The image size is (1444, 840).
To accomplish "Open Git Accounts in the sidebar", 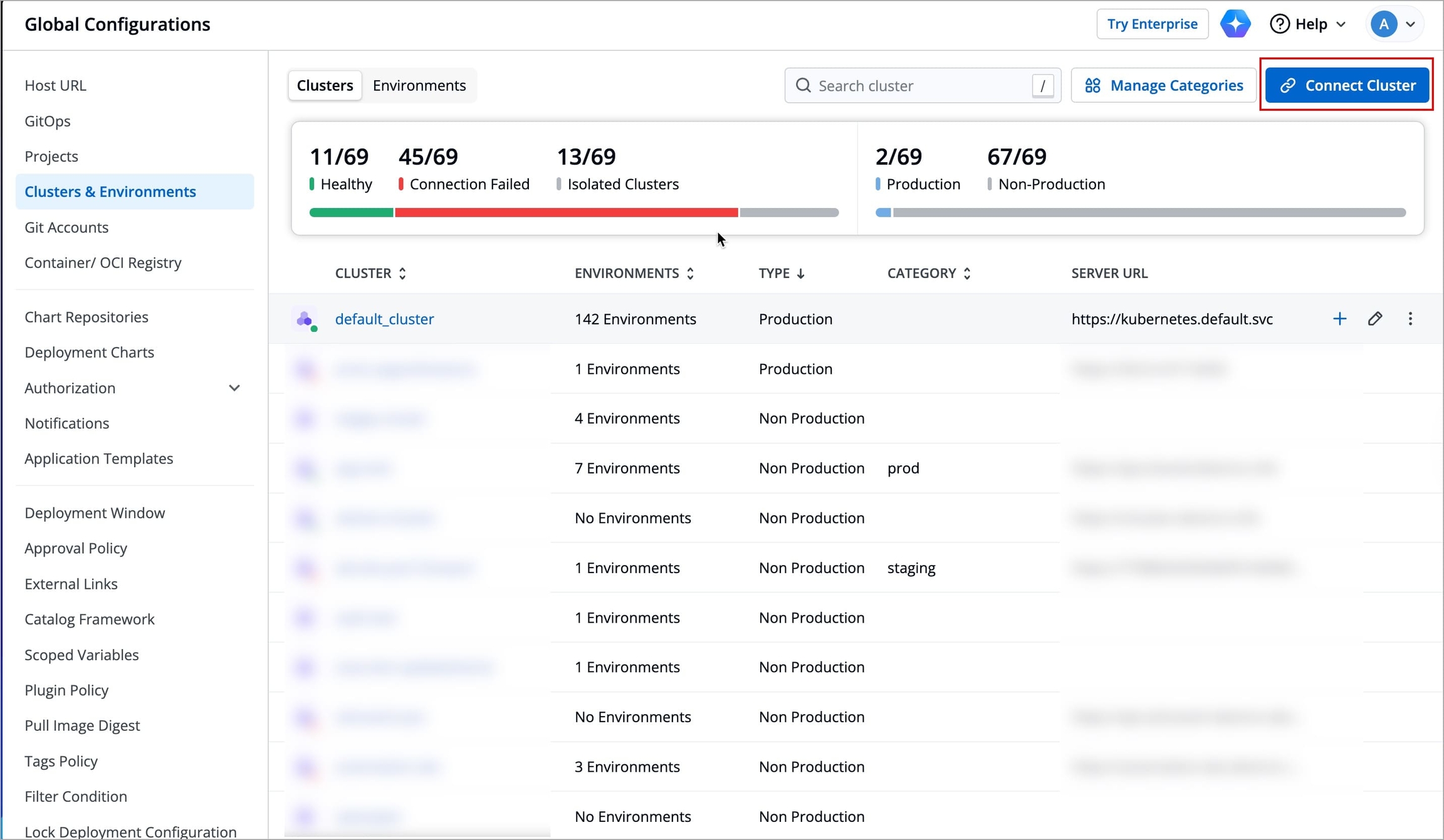I will [x=66, y=227].
